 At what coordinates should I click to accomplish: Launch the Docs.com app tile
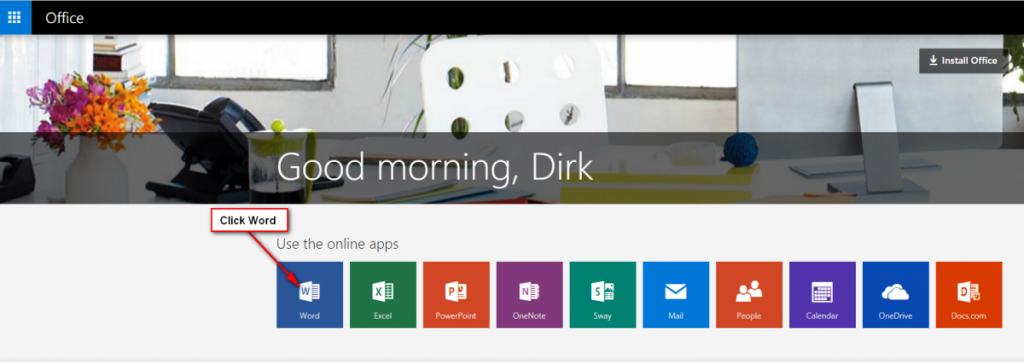pyautogui.click(x=968, y=295)
